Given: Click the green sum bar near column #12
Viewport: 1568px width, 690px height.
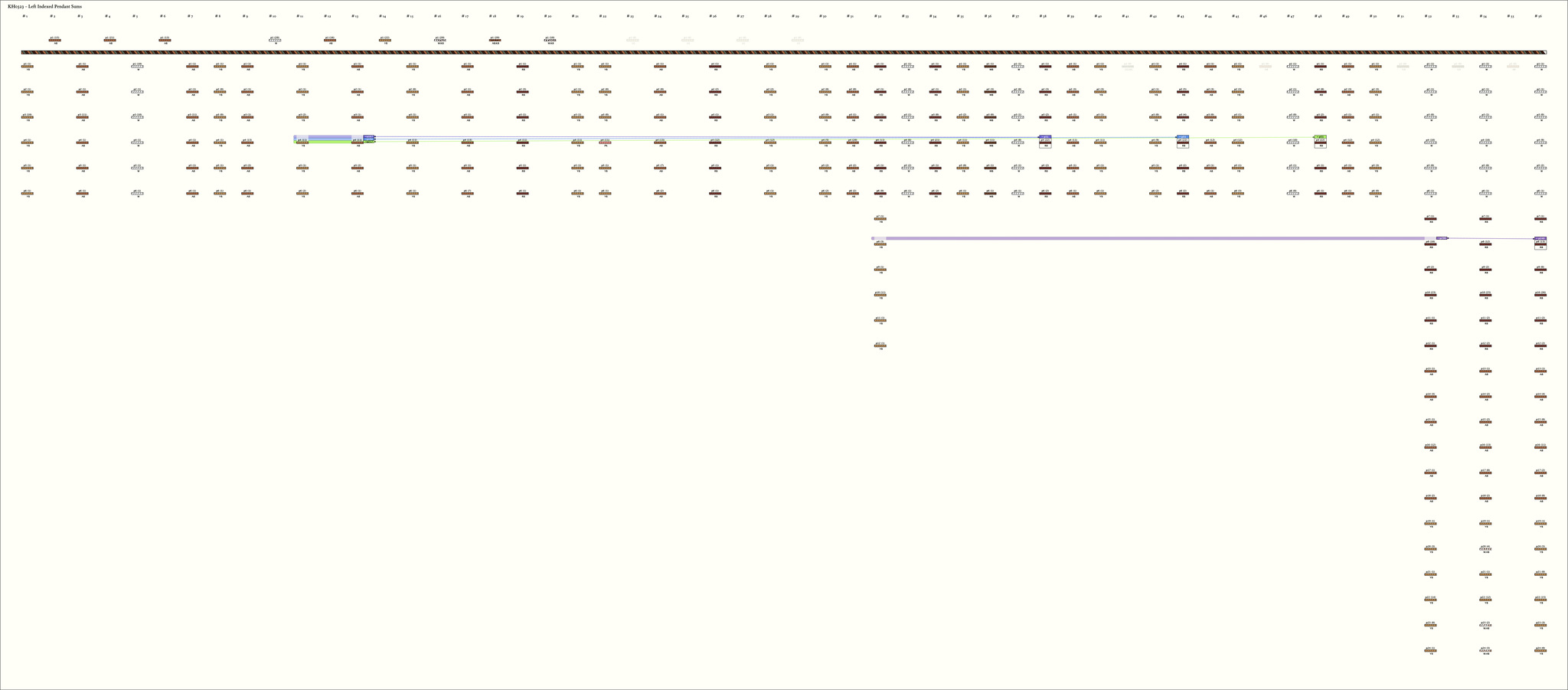Looking at the screenshot, I should [325, 142].
